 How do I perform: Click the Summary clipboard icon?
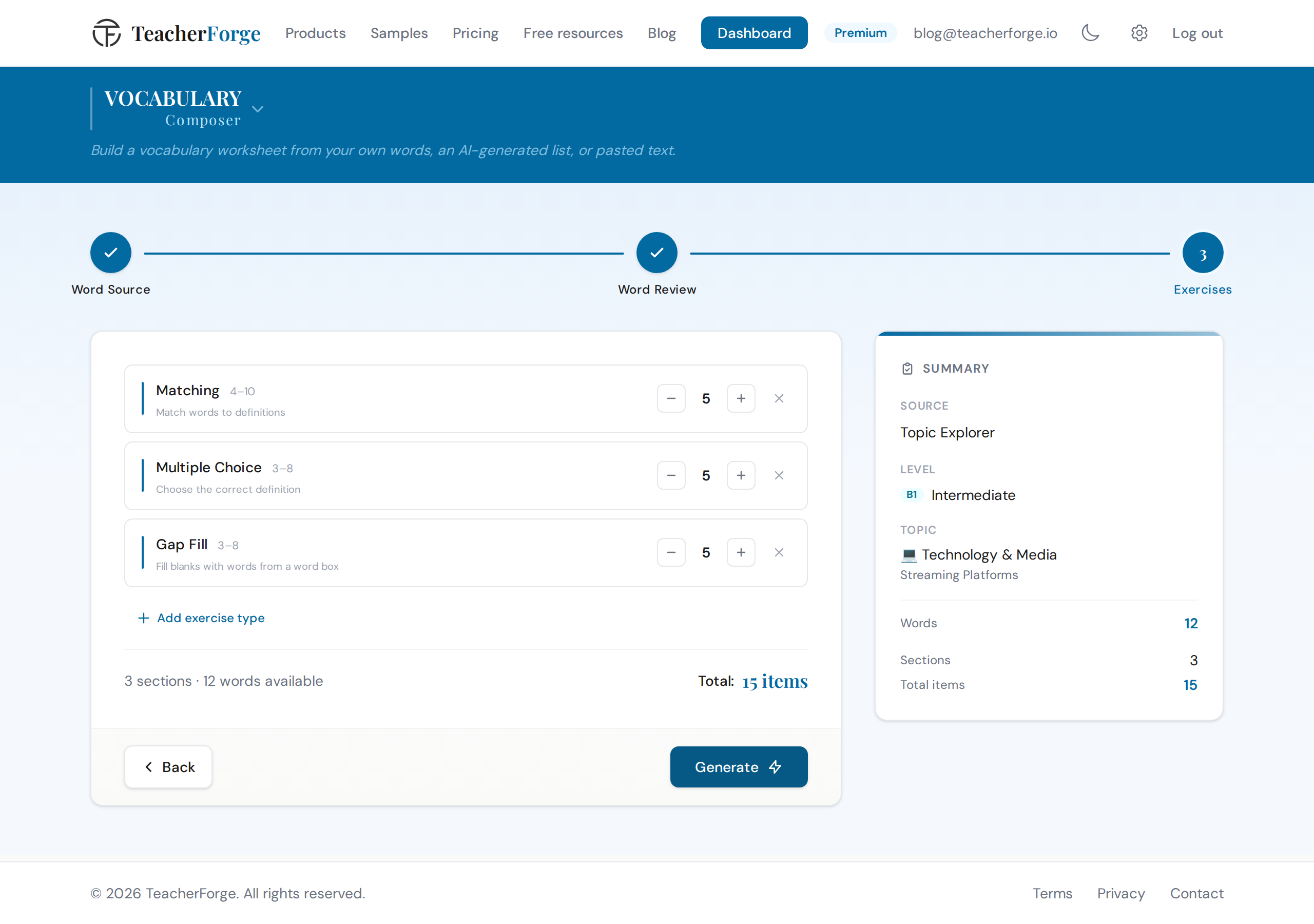pos(907,369)
